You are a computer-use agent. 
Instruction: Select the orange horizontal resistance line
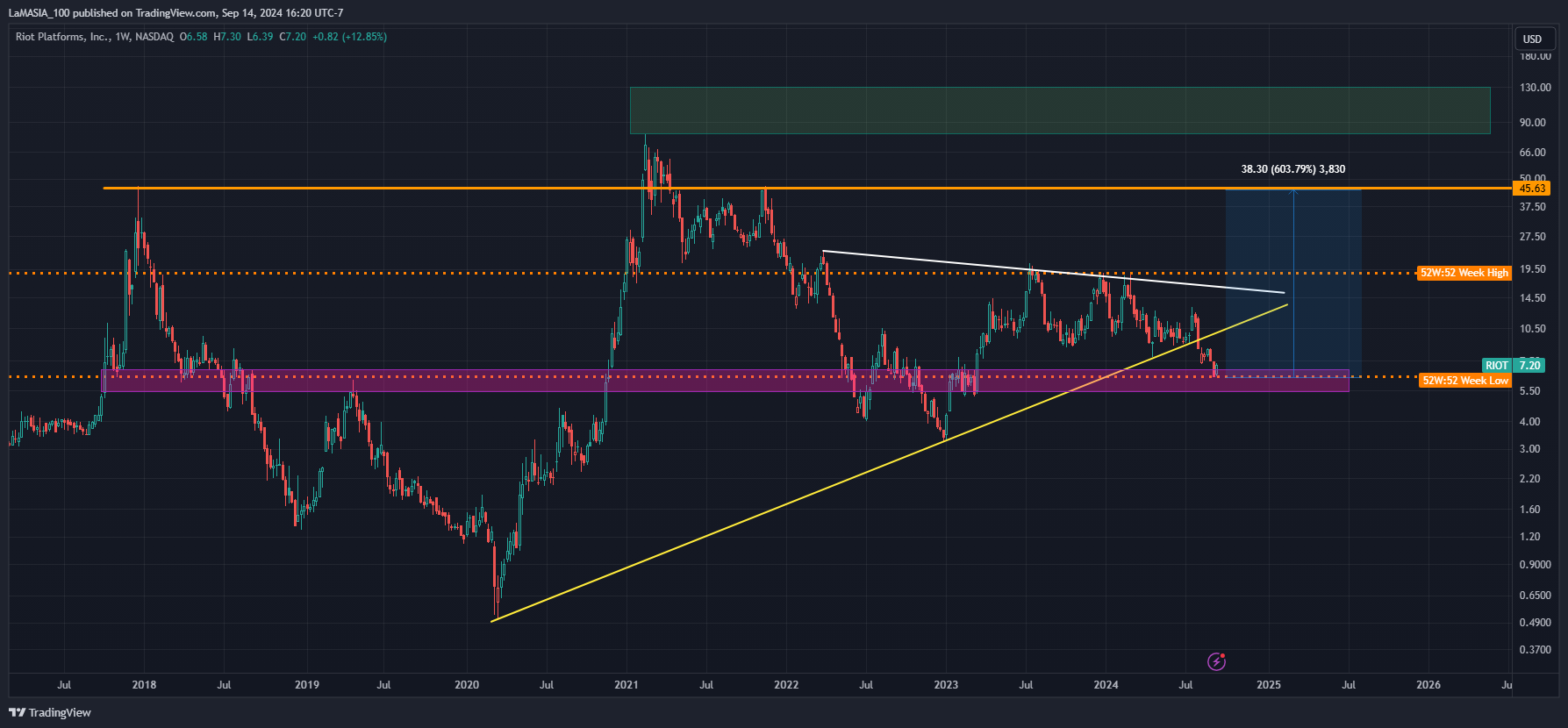click(x=807, y=189)
